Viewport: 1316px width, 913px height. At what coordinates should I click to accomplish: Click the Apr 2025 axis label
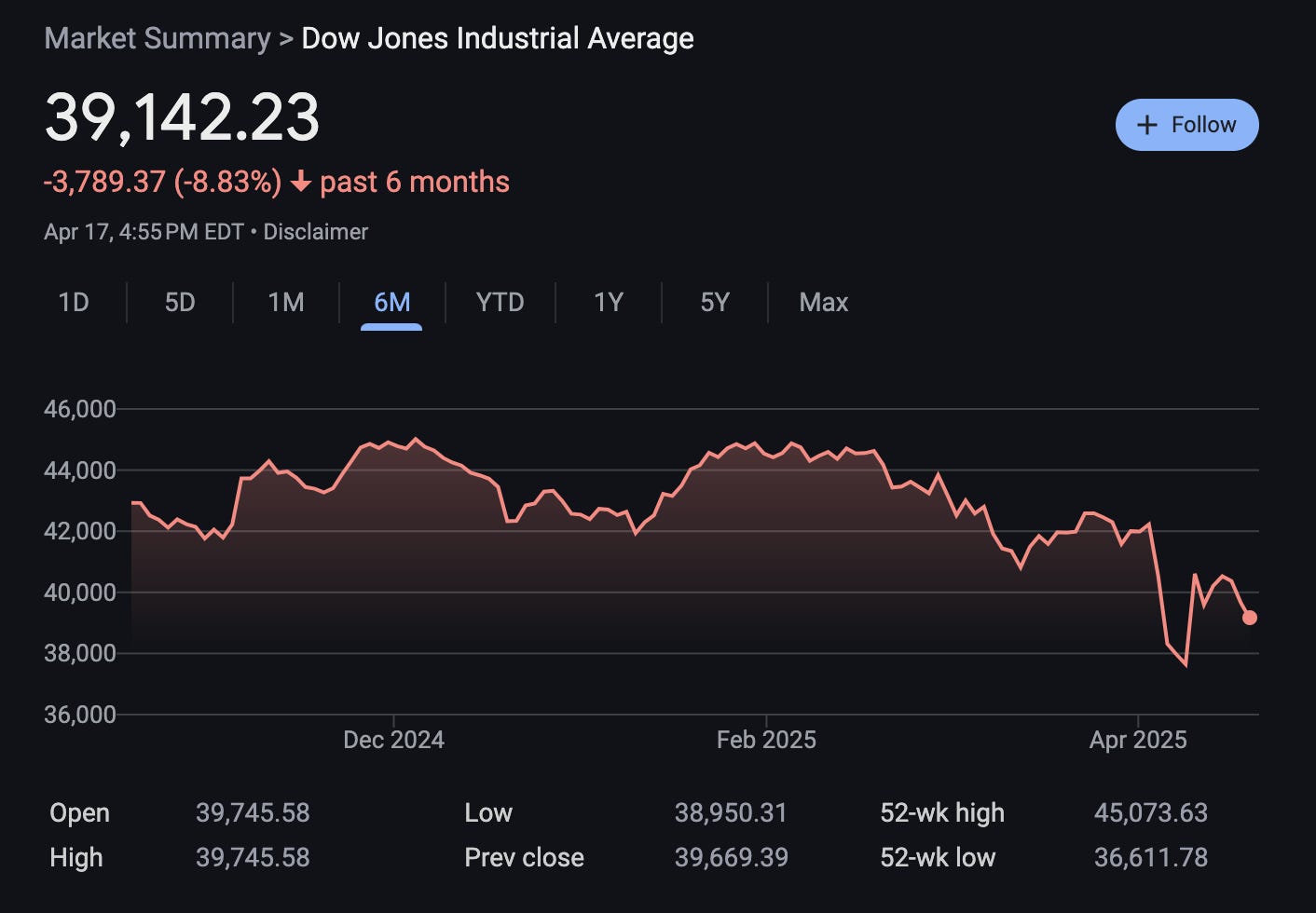click(1138, 740)
